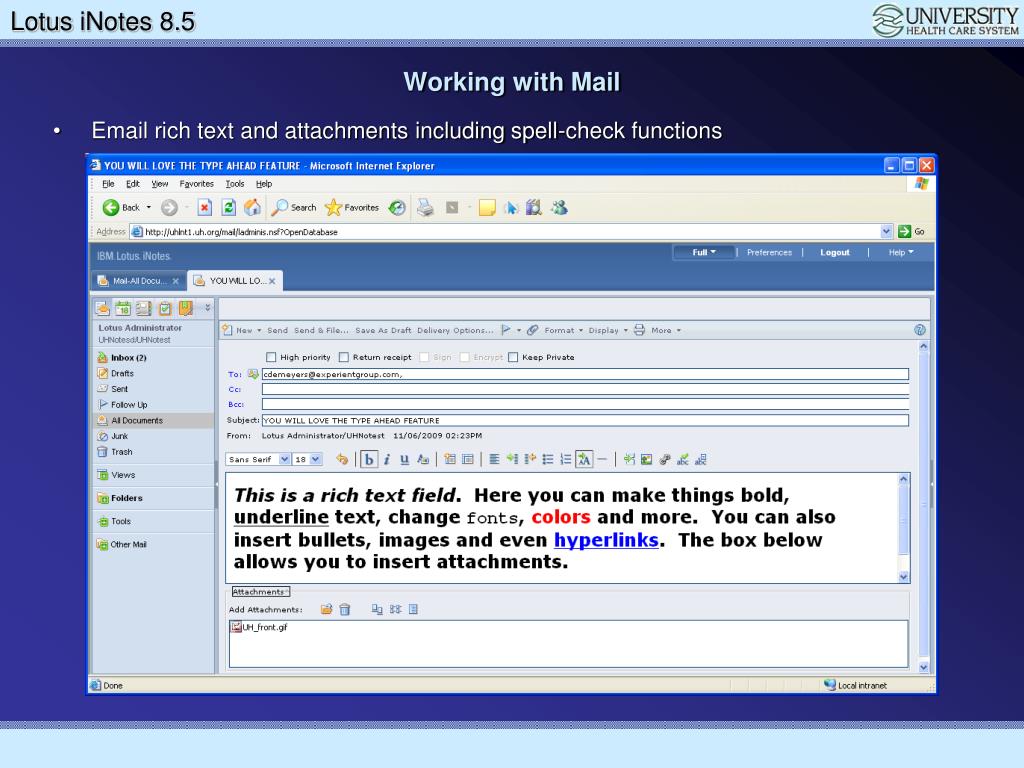
Task: Enable the Return receipt checkbox
Action: (x=344, y=357)
